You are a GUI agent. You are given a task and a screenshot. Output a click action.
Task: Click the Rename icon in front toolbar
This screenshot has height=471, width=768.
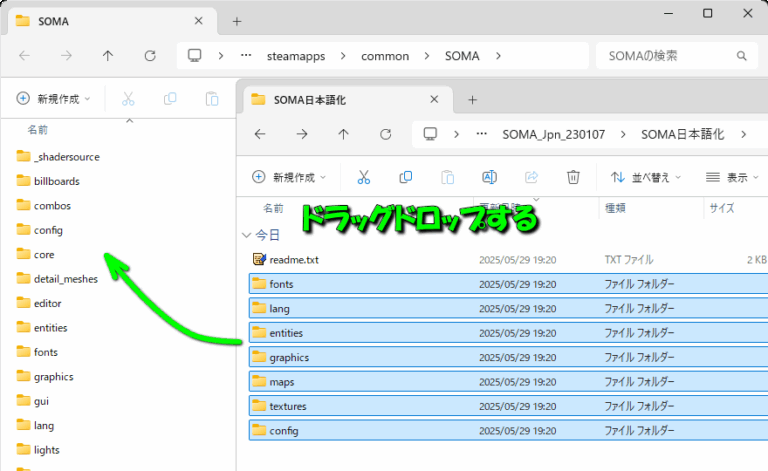pos(489,177)
